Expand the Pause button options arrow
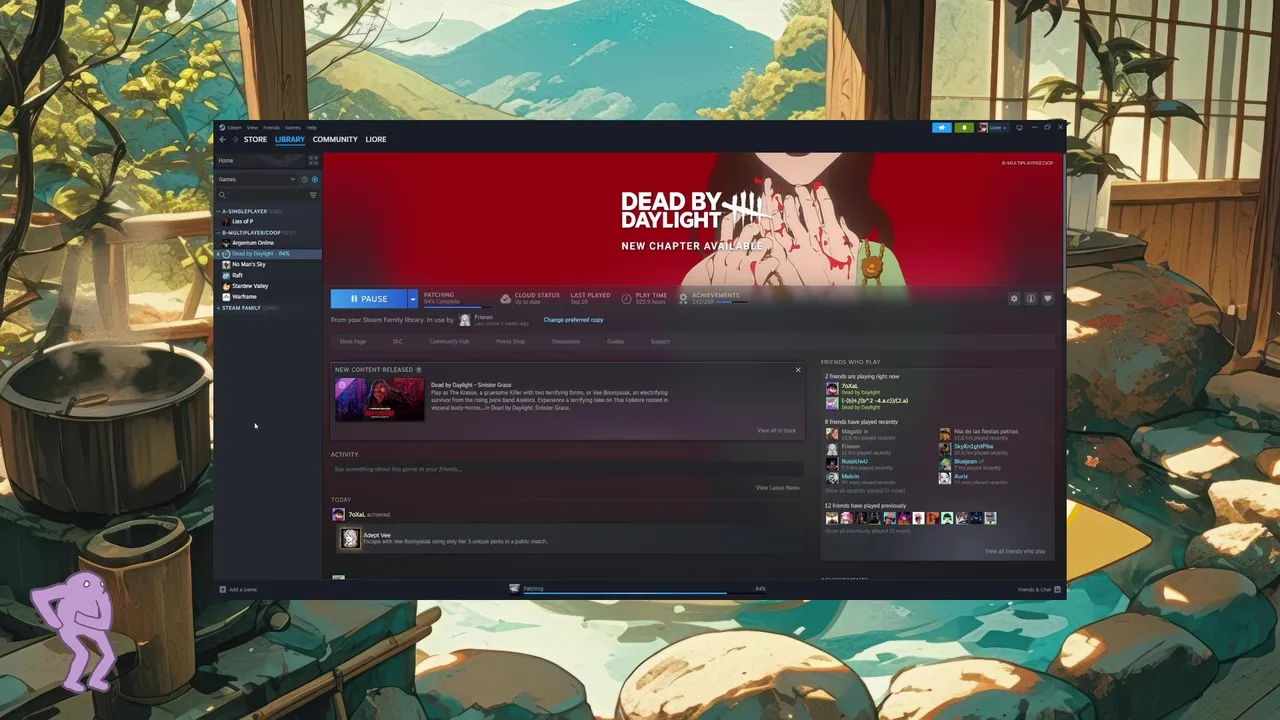Image resolution: width=1280 pixels, height=720 pixels. tap(412, 298)
